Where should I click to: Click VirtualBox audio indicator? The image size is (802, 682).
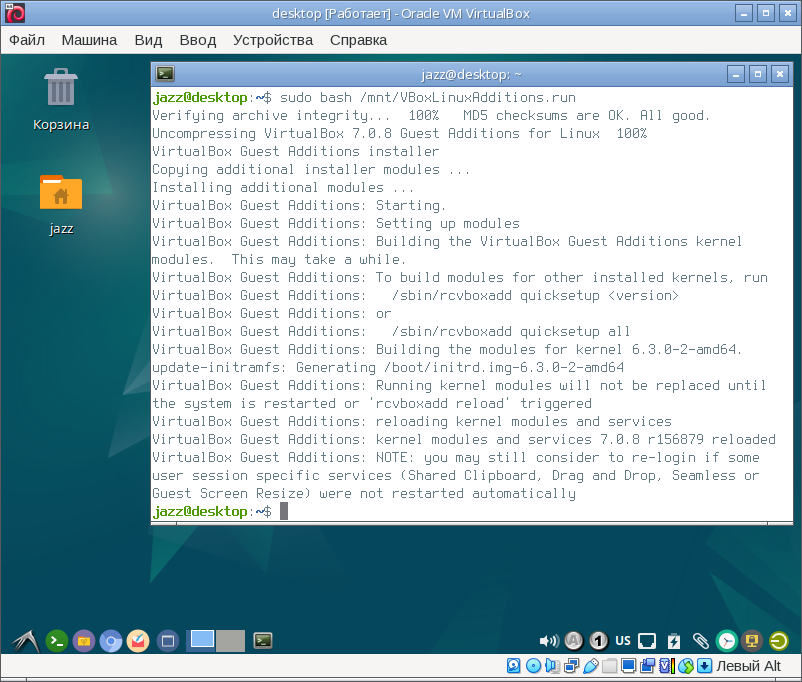[x=552, y=666]
